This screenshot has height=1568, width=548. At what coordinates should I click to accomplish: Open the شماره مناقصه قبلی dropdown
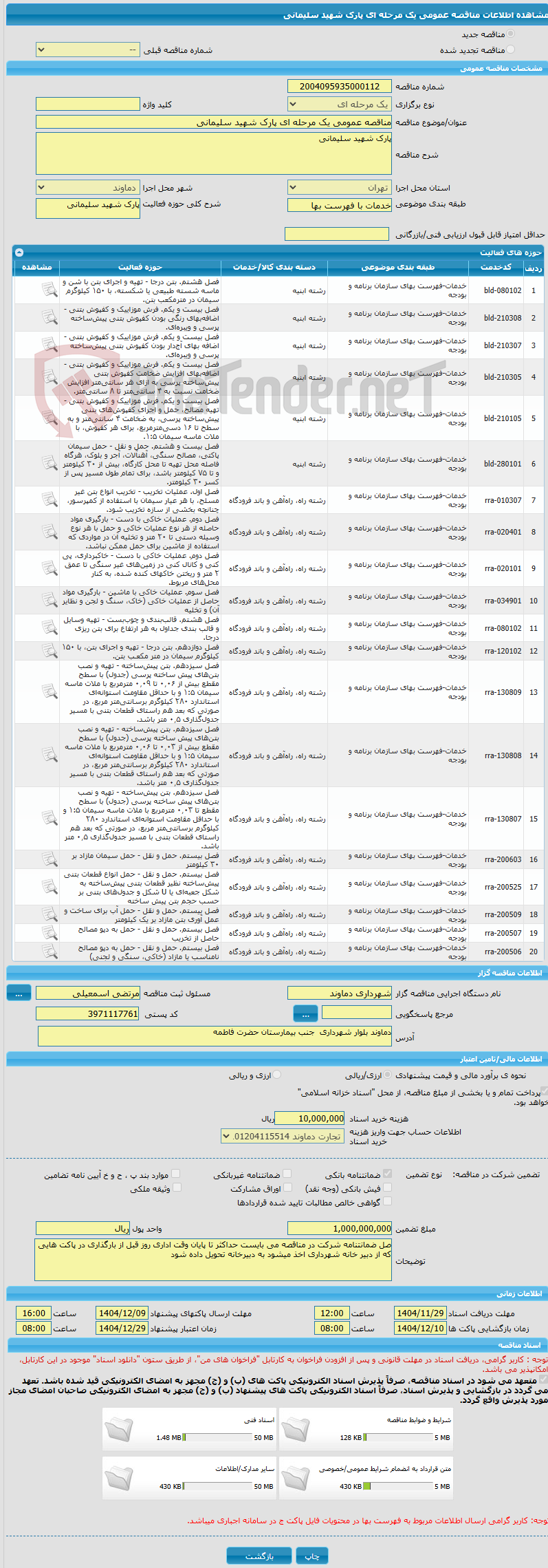(x=88, y=50)
